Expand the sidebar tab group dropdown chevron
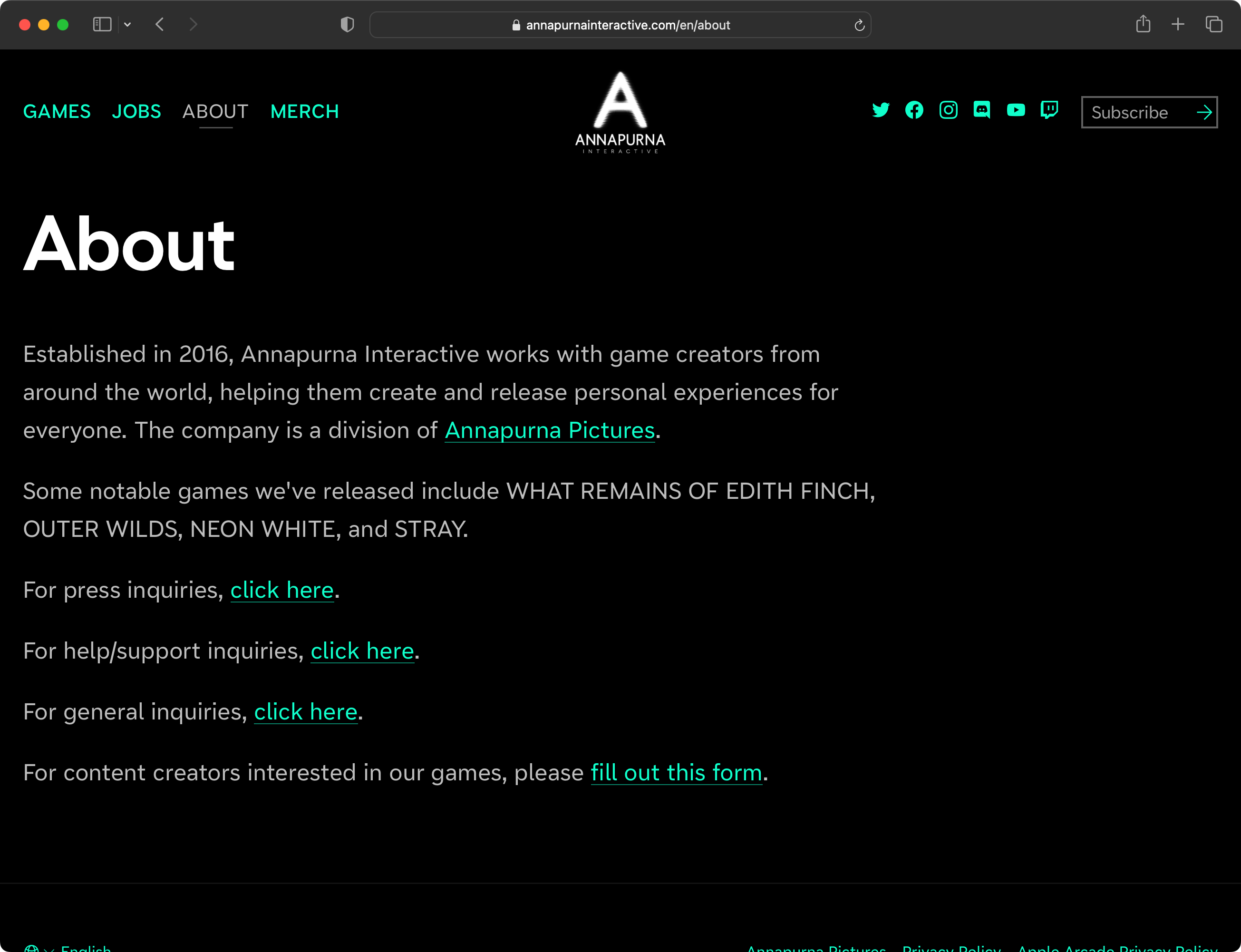 pyautogui.click(x=127, y=24)
